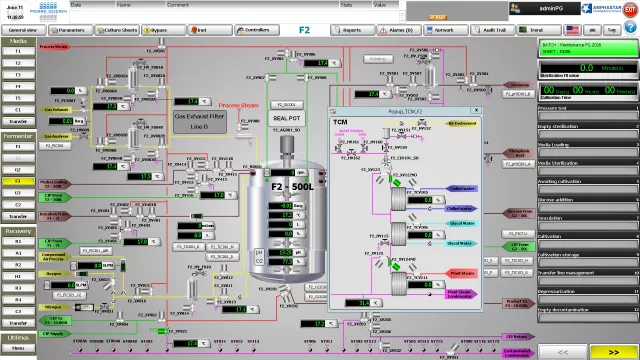This screenshot has width=640, height=360.
Task: Open the pH controller button beside Ammonia
Action: [x=518, y=94]
